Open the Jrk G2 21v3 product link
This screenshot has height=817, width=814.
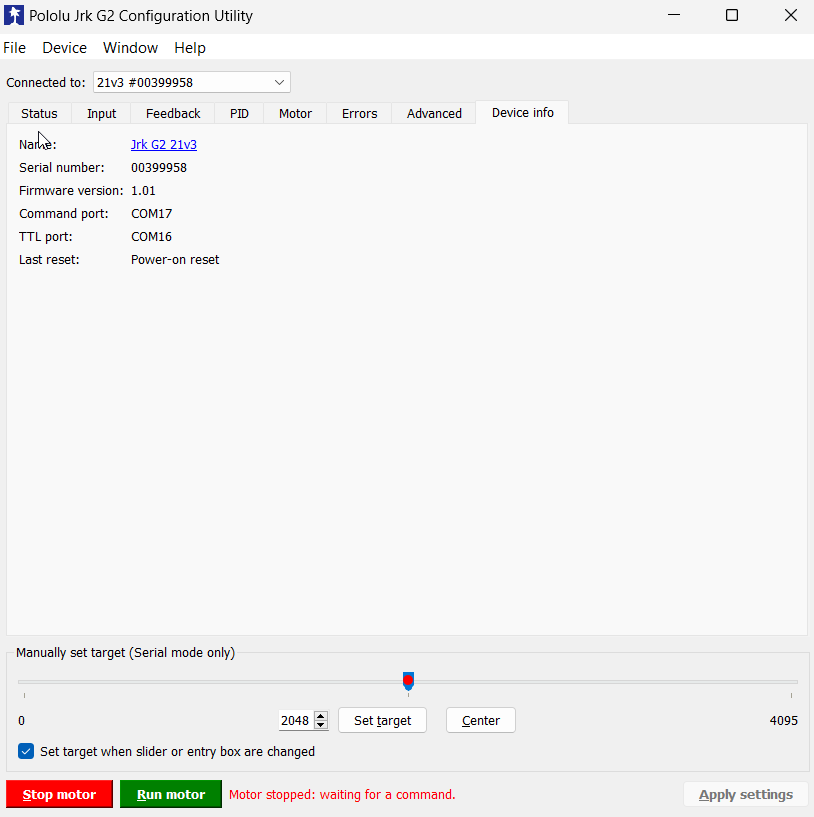pyautogui.click(x=164, y=145)
